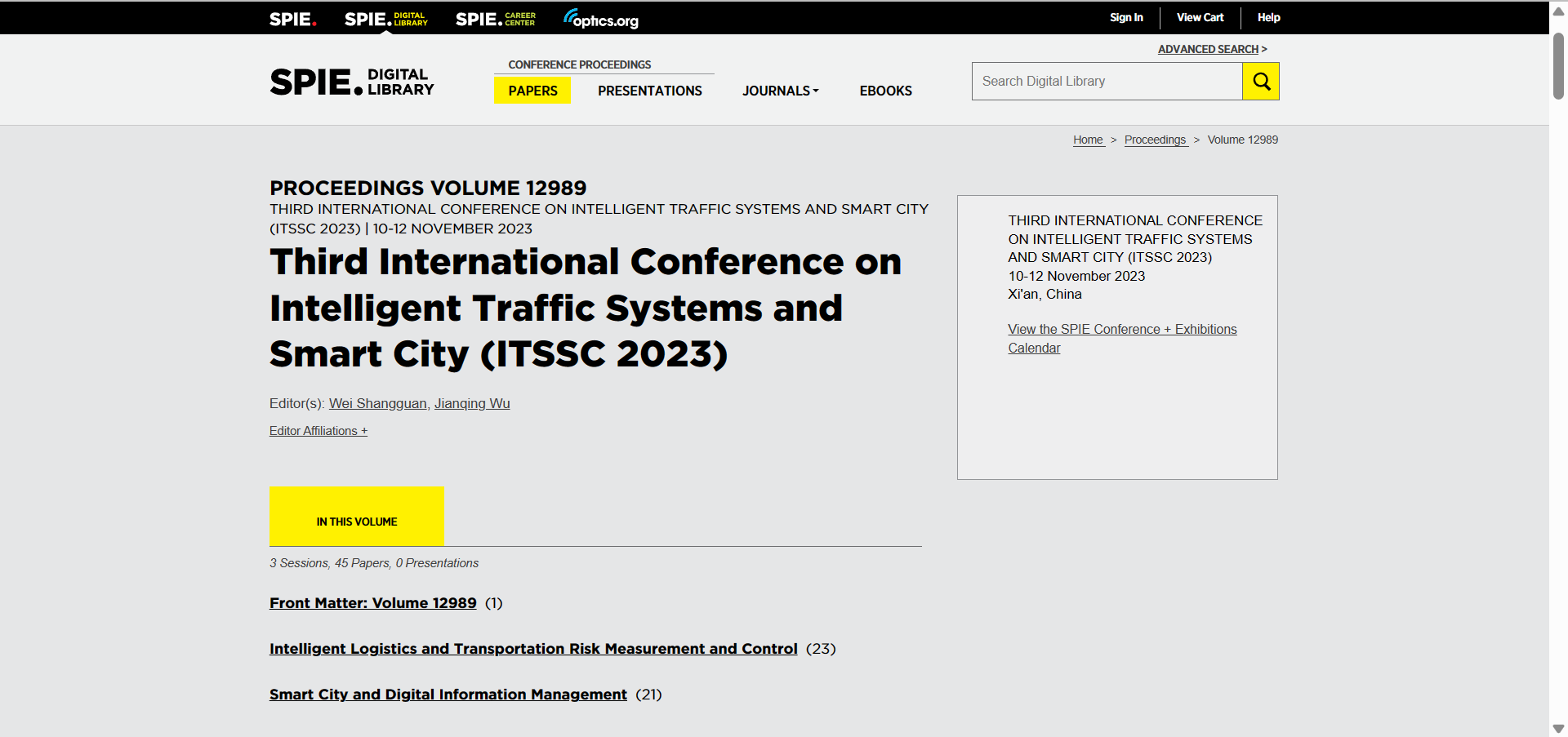Go to Home breadcrumb

point(1088,140)
